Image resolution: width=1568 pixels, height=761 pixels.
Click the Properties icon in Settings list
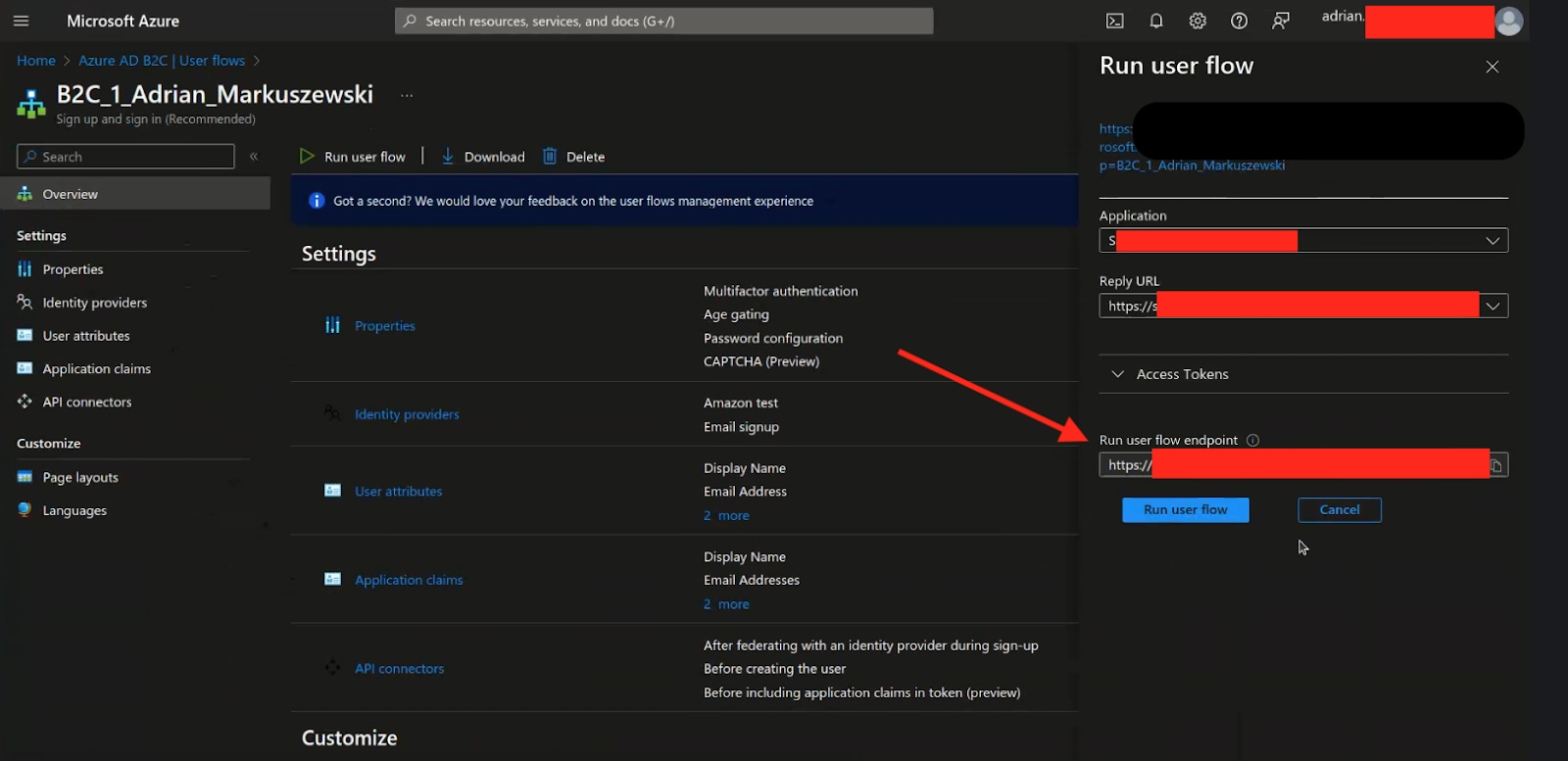tap(333, 325)
